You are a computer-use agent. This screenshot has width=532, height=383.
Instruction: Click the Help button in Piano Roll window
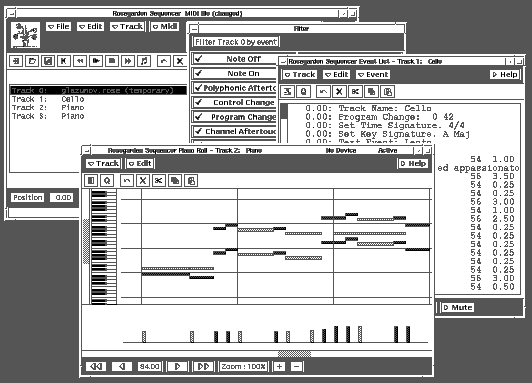[x=413, y=164]
